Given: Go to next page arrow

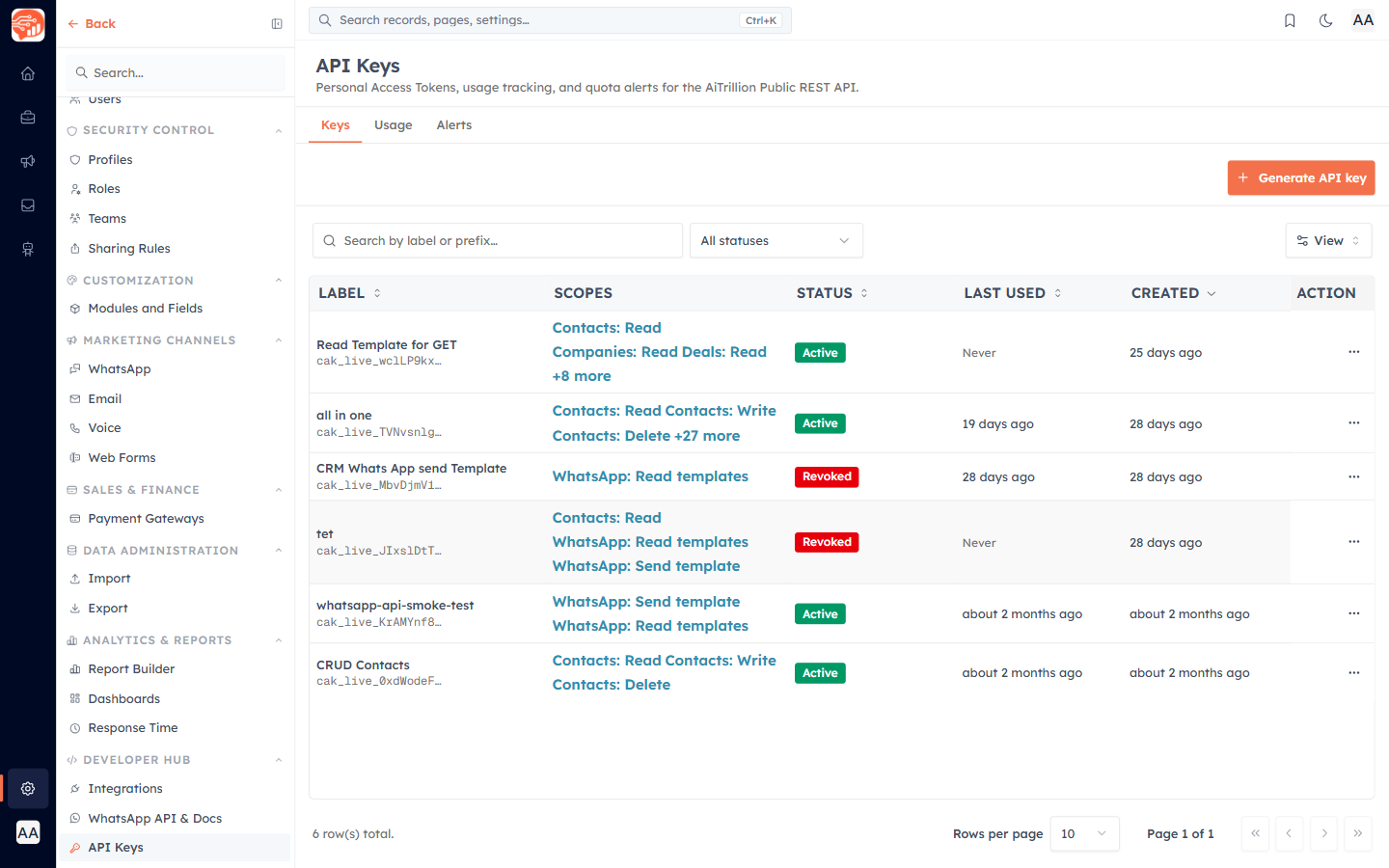Looking at the screenshot, I should [x=1323, y=833].
